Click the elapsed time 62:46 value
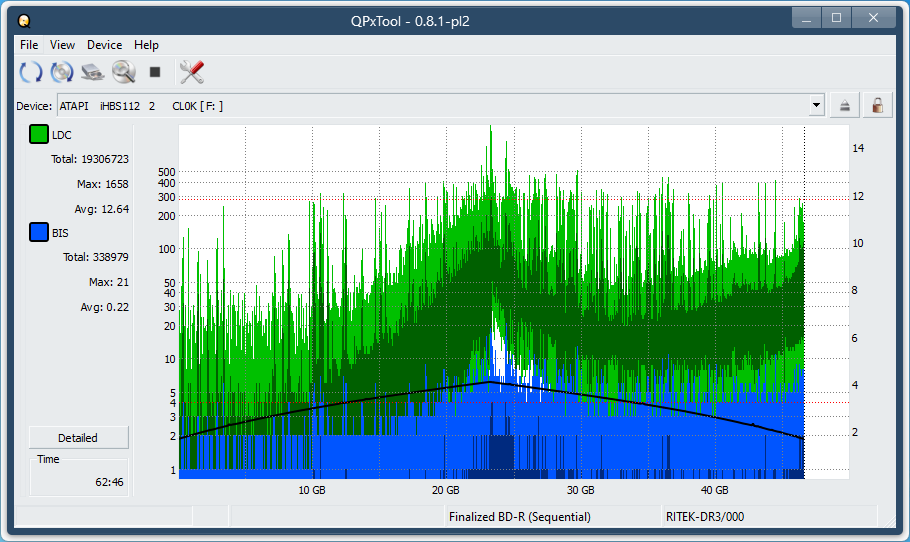This screenshot has width=910, height=542. pos(110,482)
